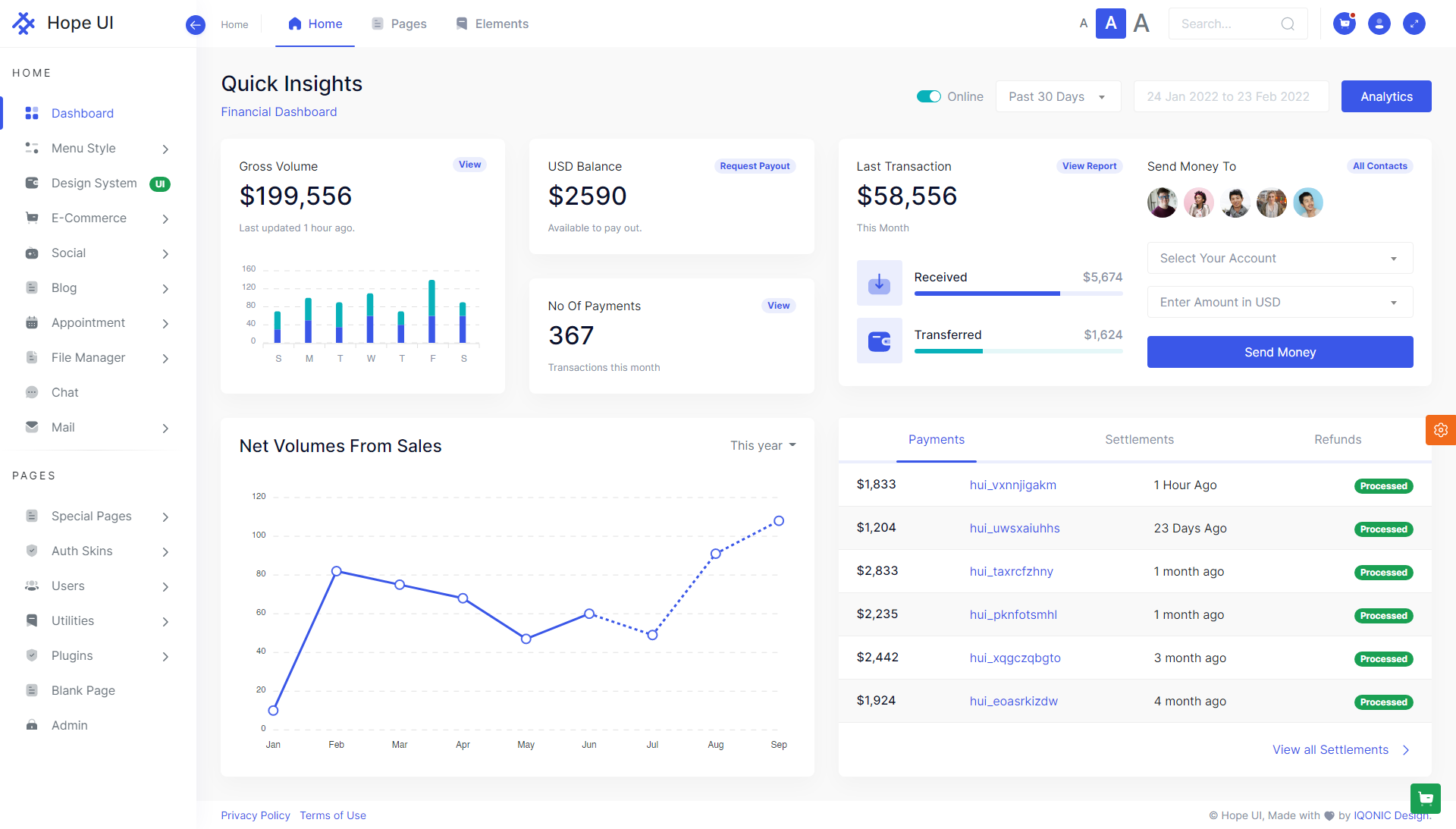Click the Request Payout link
This screenshot has width=1456, height=829.
754,166
